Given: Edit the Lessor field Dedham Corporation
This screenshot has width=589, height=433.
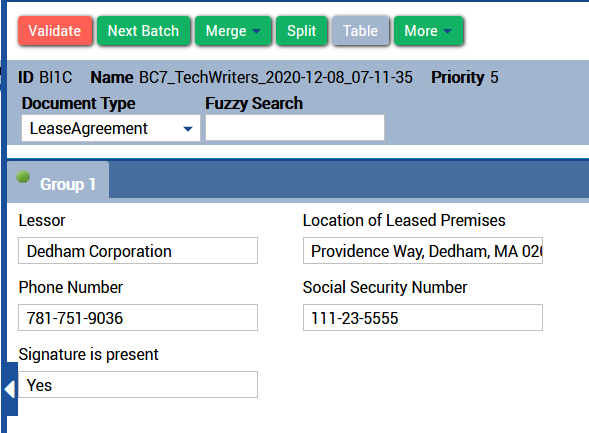Looking at the screenshot, I should [138, 250].
